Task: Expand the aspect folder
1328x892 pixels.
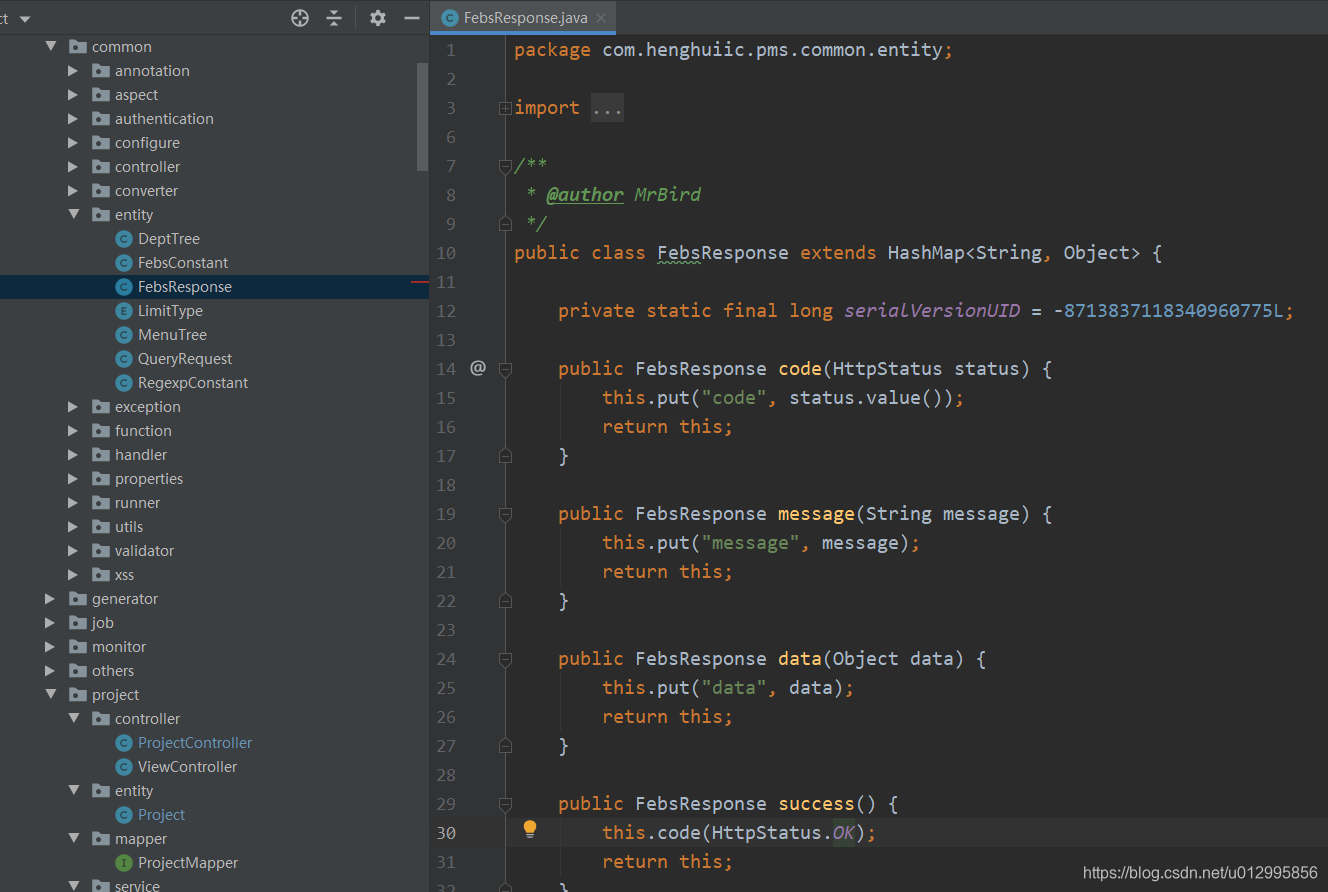Action: coord(73,94)
